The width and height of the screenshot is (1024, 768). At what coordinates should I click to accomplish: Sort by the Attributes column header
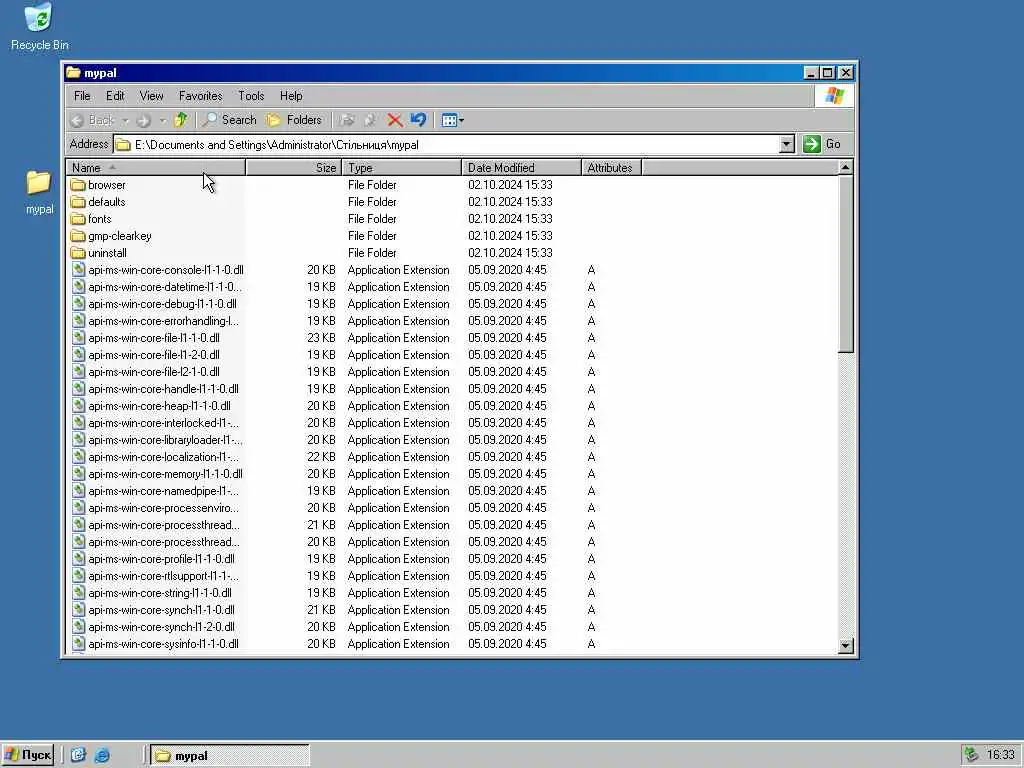[x=611, y=168]
